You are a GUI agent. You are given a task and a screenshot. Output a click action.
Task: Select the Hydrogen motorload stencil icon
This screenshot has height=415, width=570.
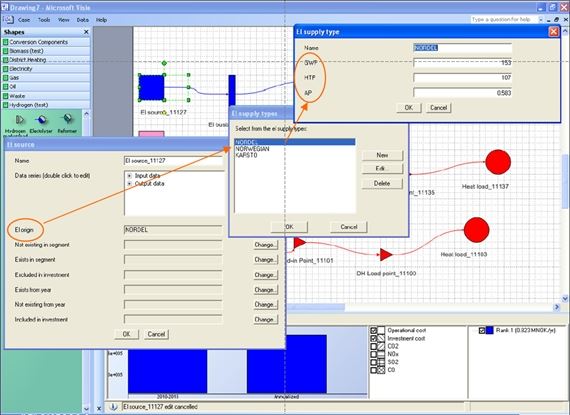click(19, 120)
